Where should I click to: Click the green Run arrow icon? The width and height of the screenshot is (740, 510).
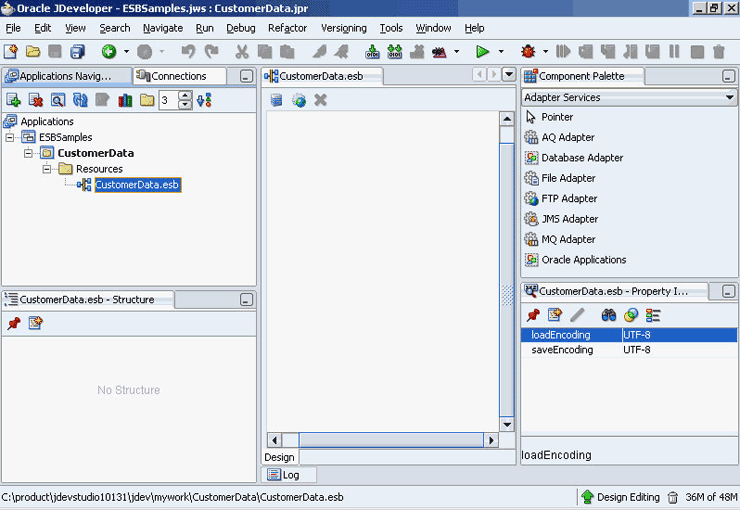(x=482, y=51)
